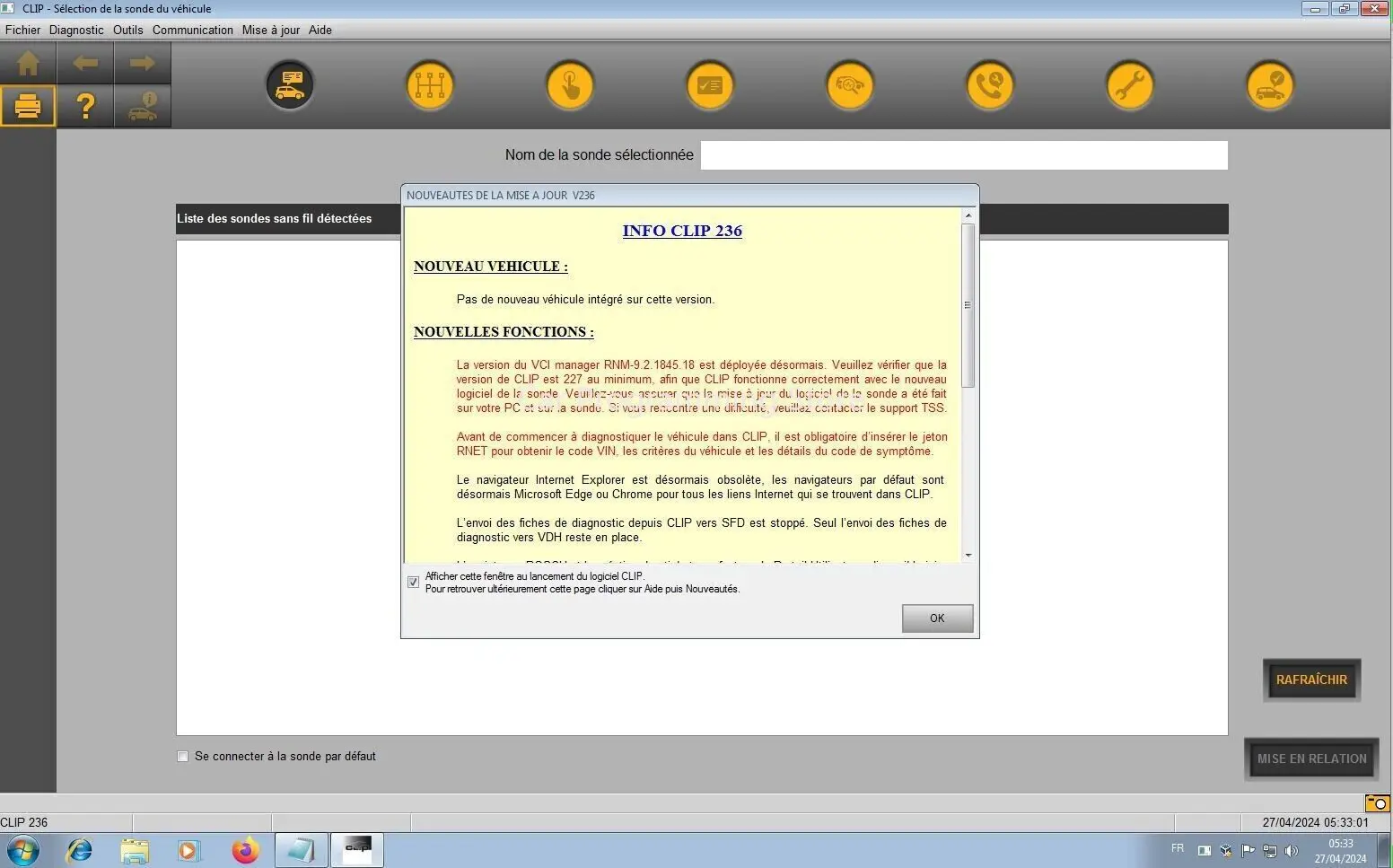Click the screenshot camera icon
The height and width of the screenshot is (868, 1393).
[1377, 802]
